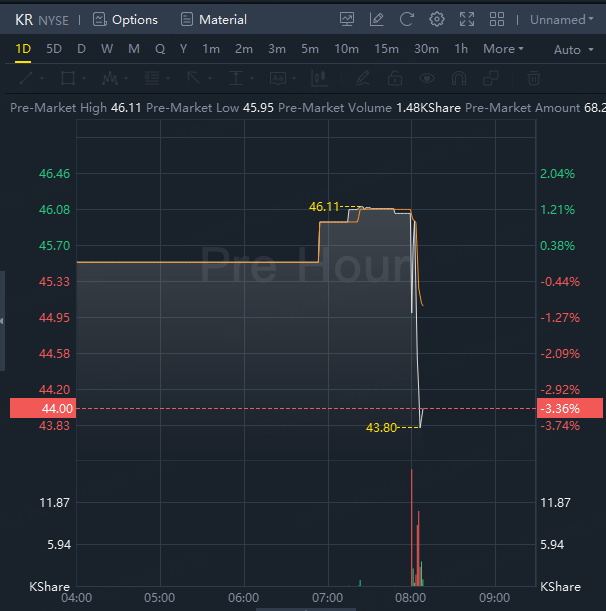Open the multi-chart grid layout icon
606x611 pixels.
click(x=497, y=19)
